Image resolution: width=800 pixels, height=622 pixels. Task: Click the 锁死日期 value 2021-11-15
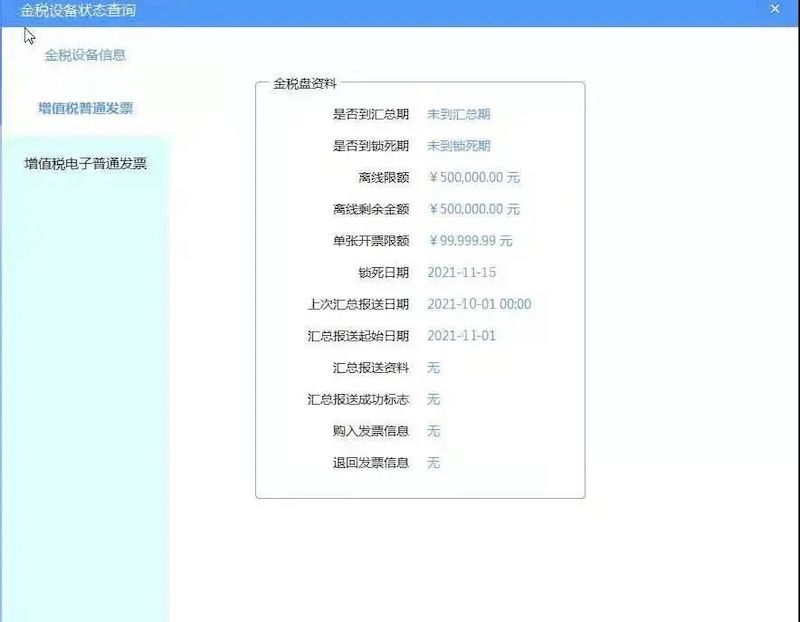[x=461, y=273]
